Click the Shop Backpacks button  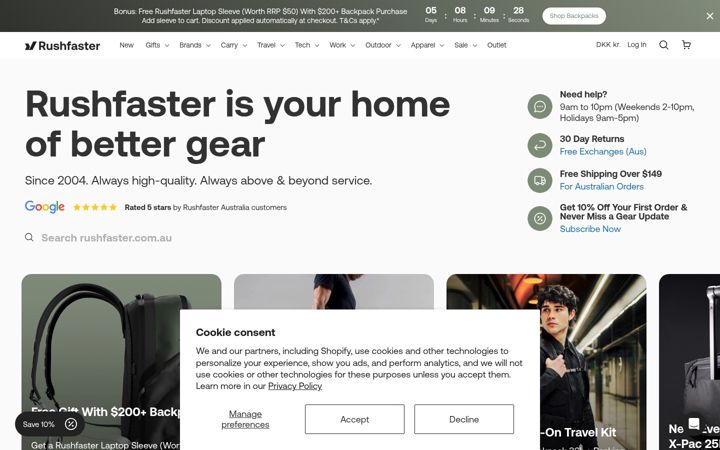point(574,16)
